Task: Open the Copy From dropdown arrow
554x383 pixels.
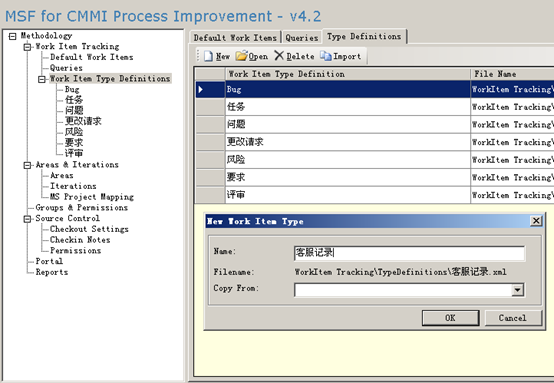Action: point(518,290)
